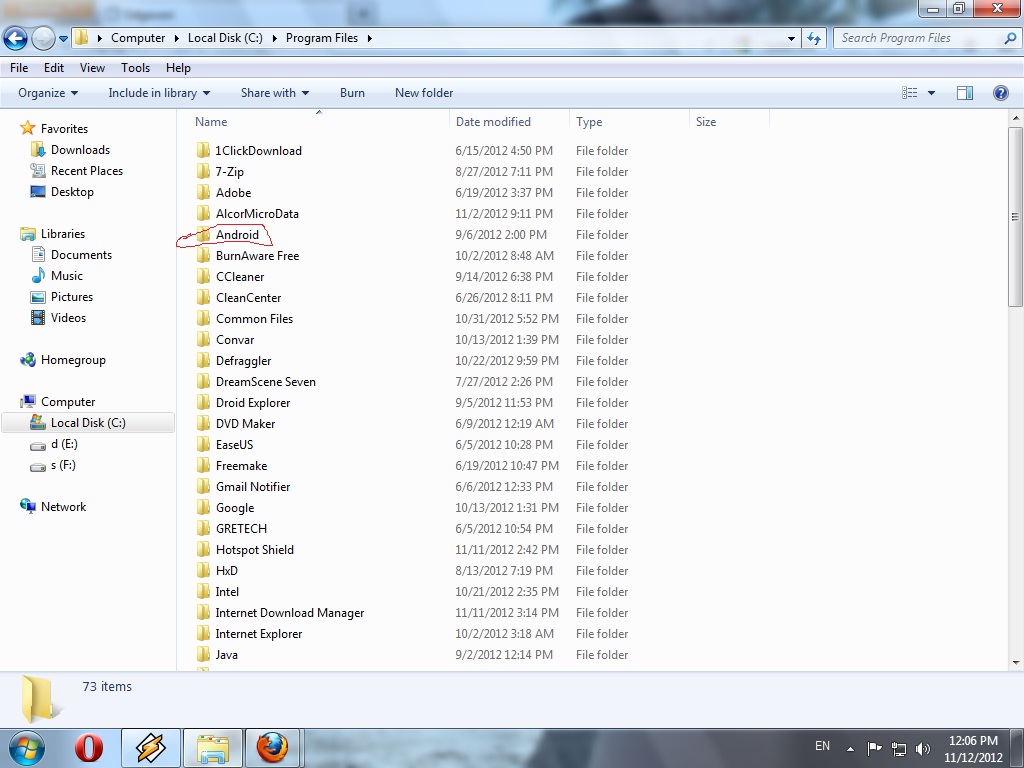Screen dimensions: 1024x768
Task: Click the network tray icon
Action: click(899, 748)
